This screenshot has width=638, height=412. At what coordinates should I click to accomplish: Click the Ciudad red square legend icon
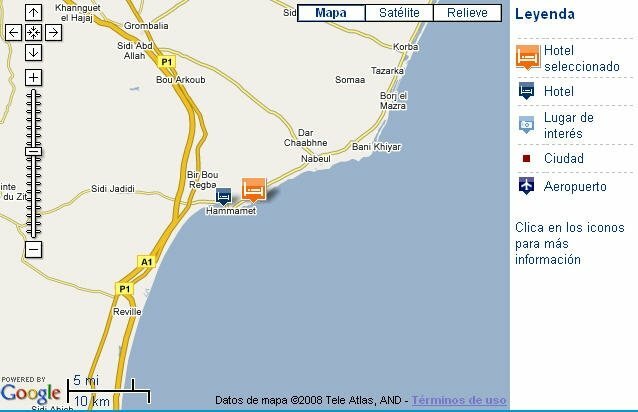click(527, 158)
